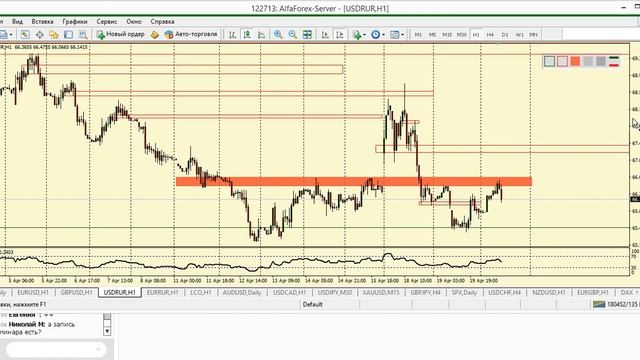Switch to the AUDUSD,Daily chart tab

coord(242,293)
